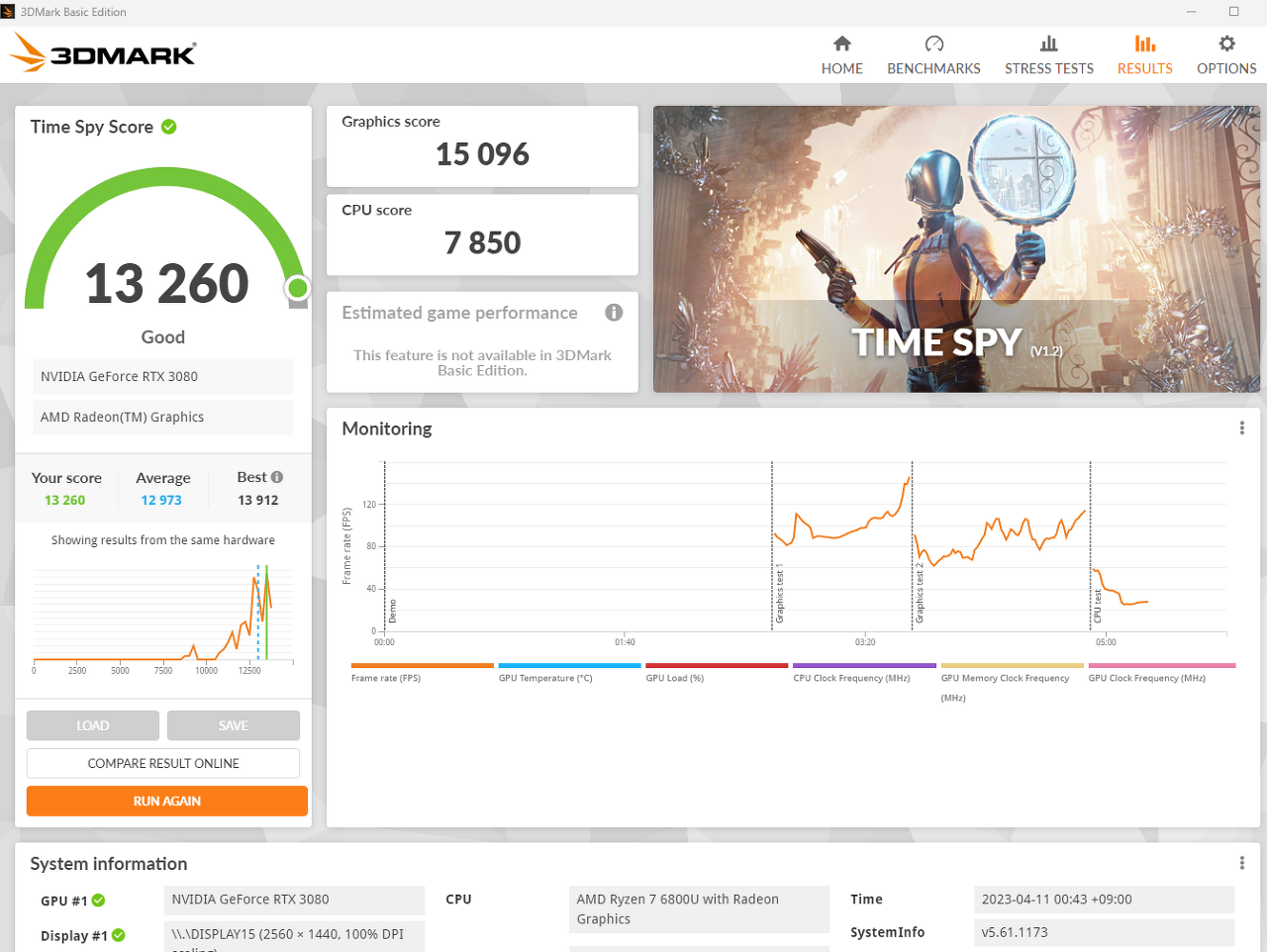Click the score gauge indicator knob
This screenshot has width=1267, height=952.
(x=297, y=288)
